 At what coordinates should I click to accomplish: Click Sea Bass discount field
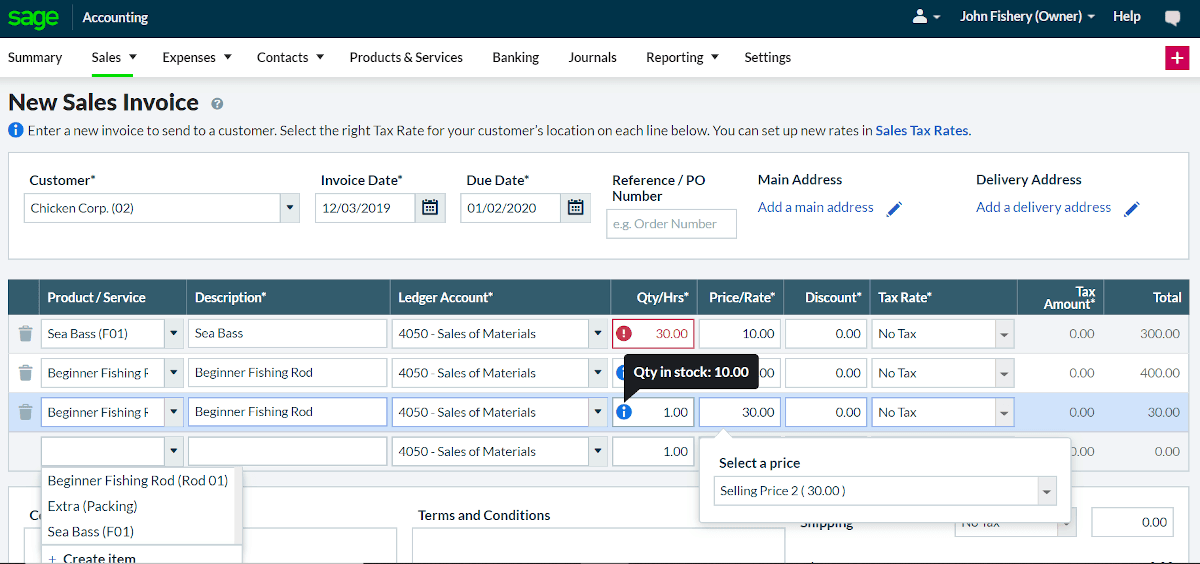pyautogui.click(x=826, y=334)
